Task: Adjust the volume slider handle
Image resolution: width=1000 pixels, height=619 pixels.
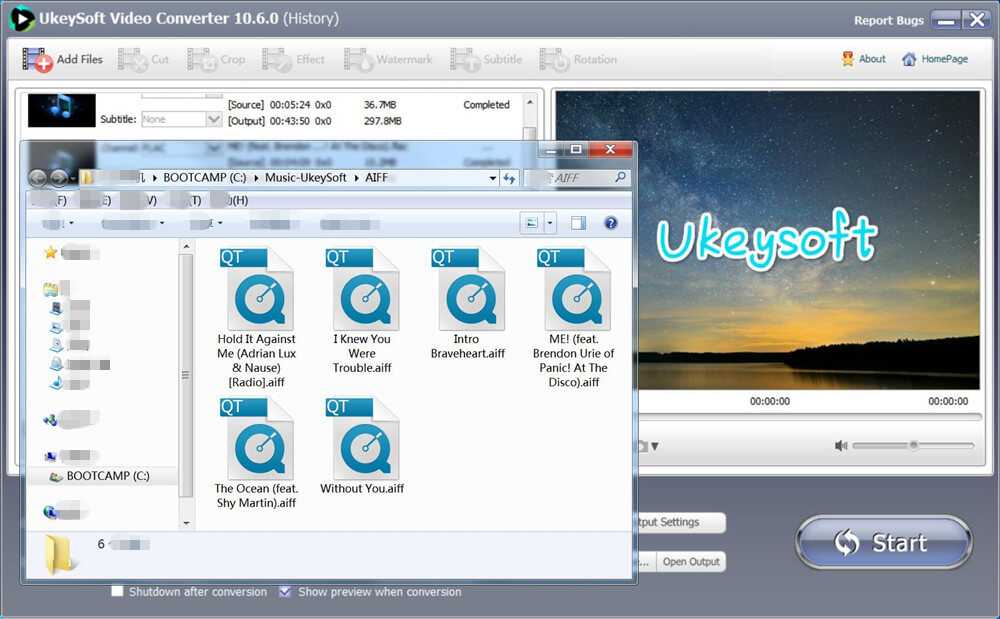Action: pos(913,445)
